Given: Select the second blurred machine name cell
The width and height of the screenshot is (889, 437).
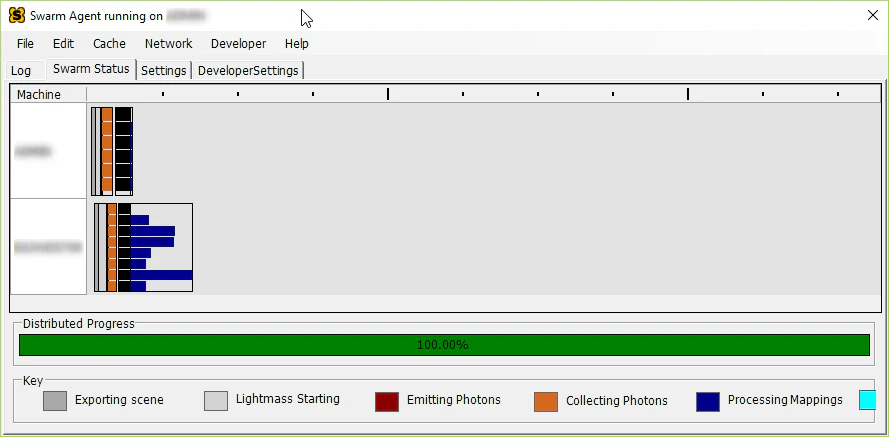Looking at the screenshot, I should coord(48,247).
